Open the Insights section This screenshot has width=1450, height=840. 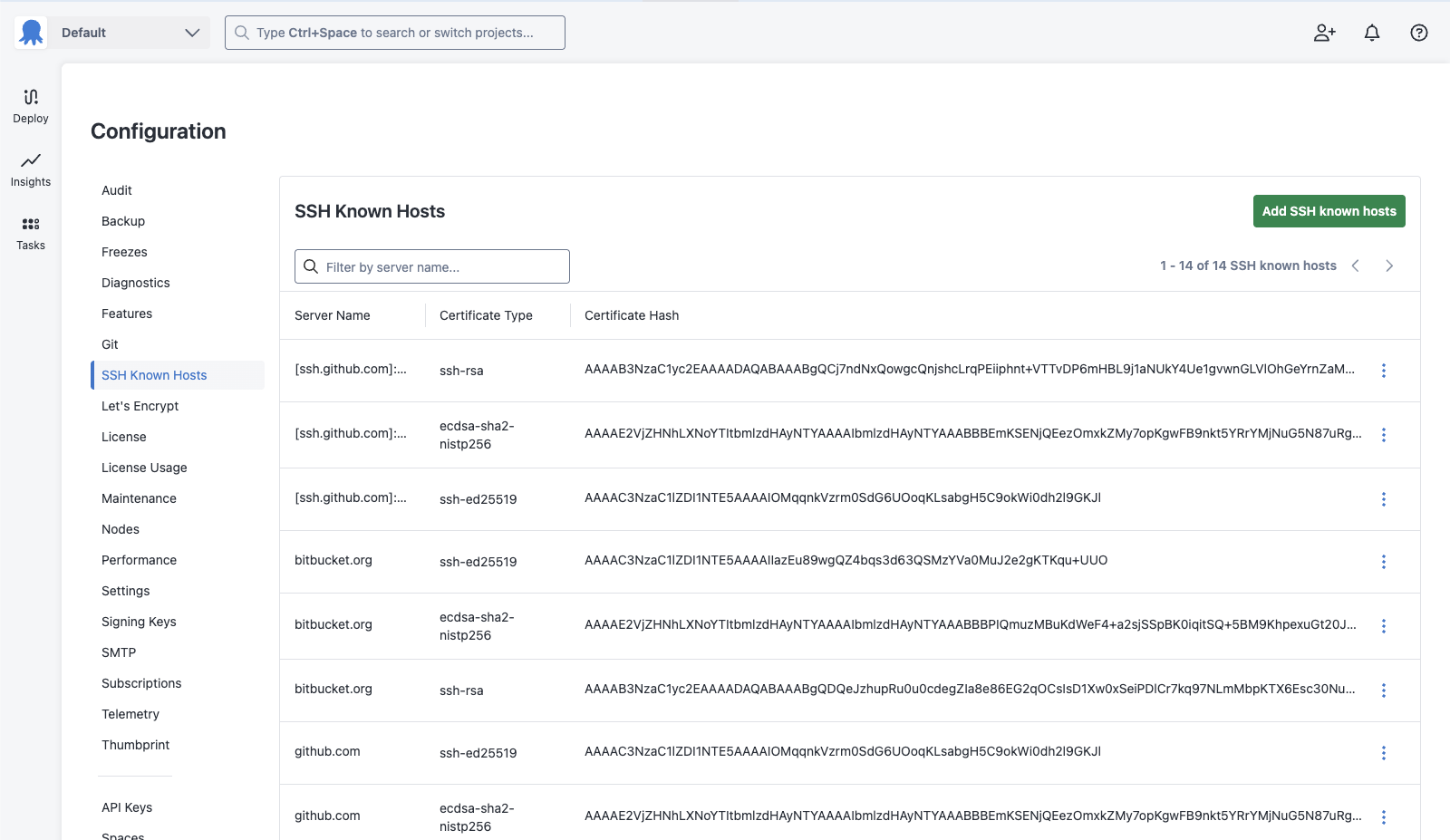[31, 169]
